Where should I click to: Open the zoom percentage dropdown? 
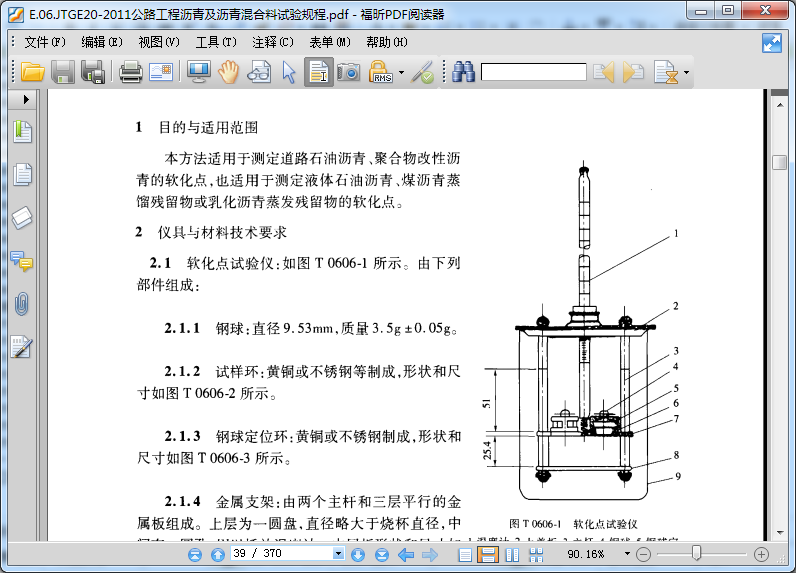(x=627, y=554)
